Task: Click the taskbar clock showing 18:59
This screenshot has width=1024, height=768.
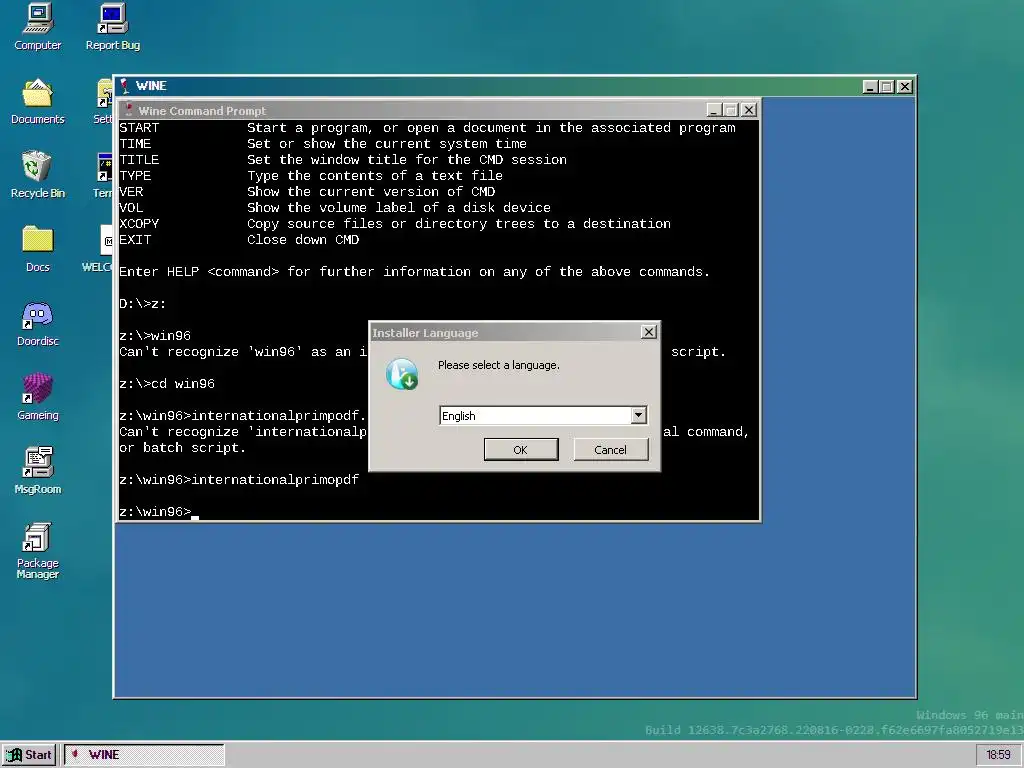Action: (x=999, y=755)
